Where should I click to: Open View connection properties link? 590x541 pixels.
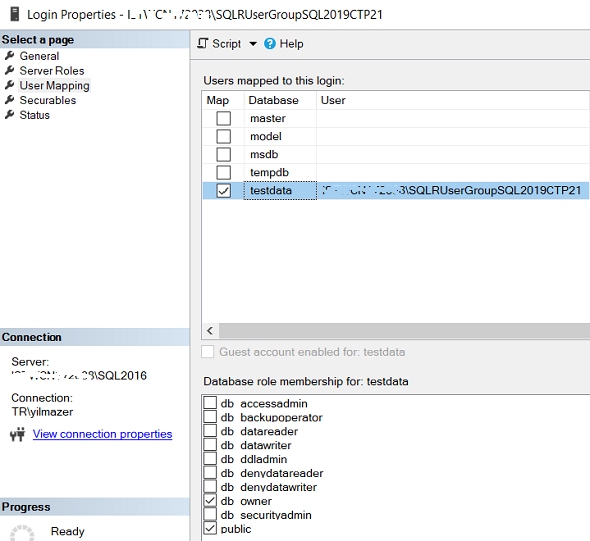[x=102, y=434]
